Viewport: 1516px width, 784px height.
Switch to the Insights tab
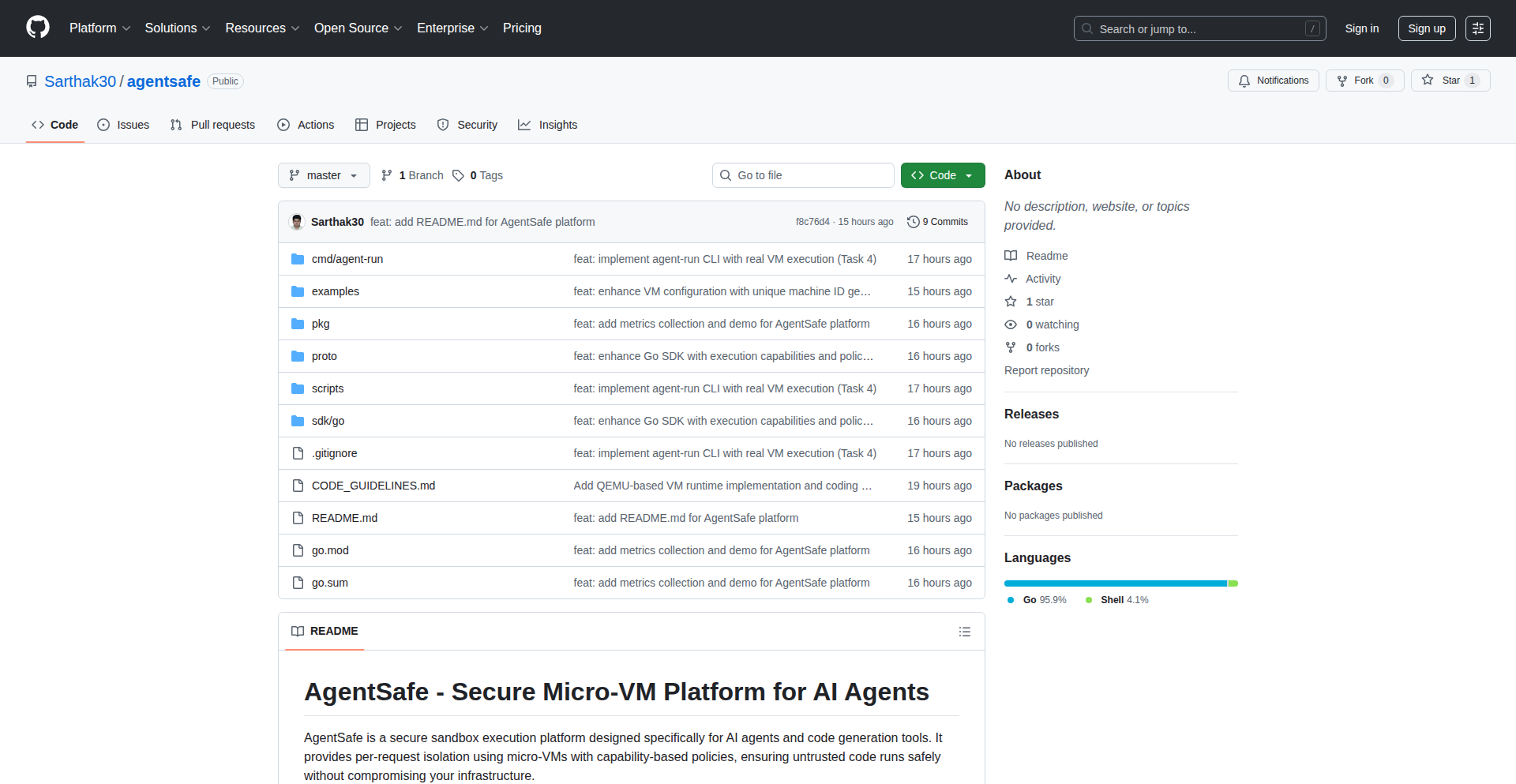[547, 125]
